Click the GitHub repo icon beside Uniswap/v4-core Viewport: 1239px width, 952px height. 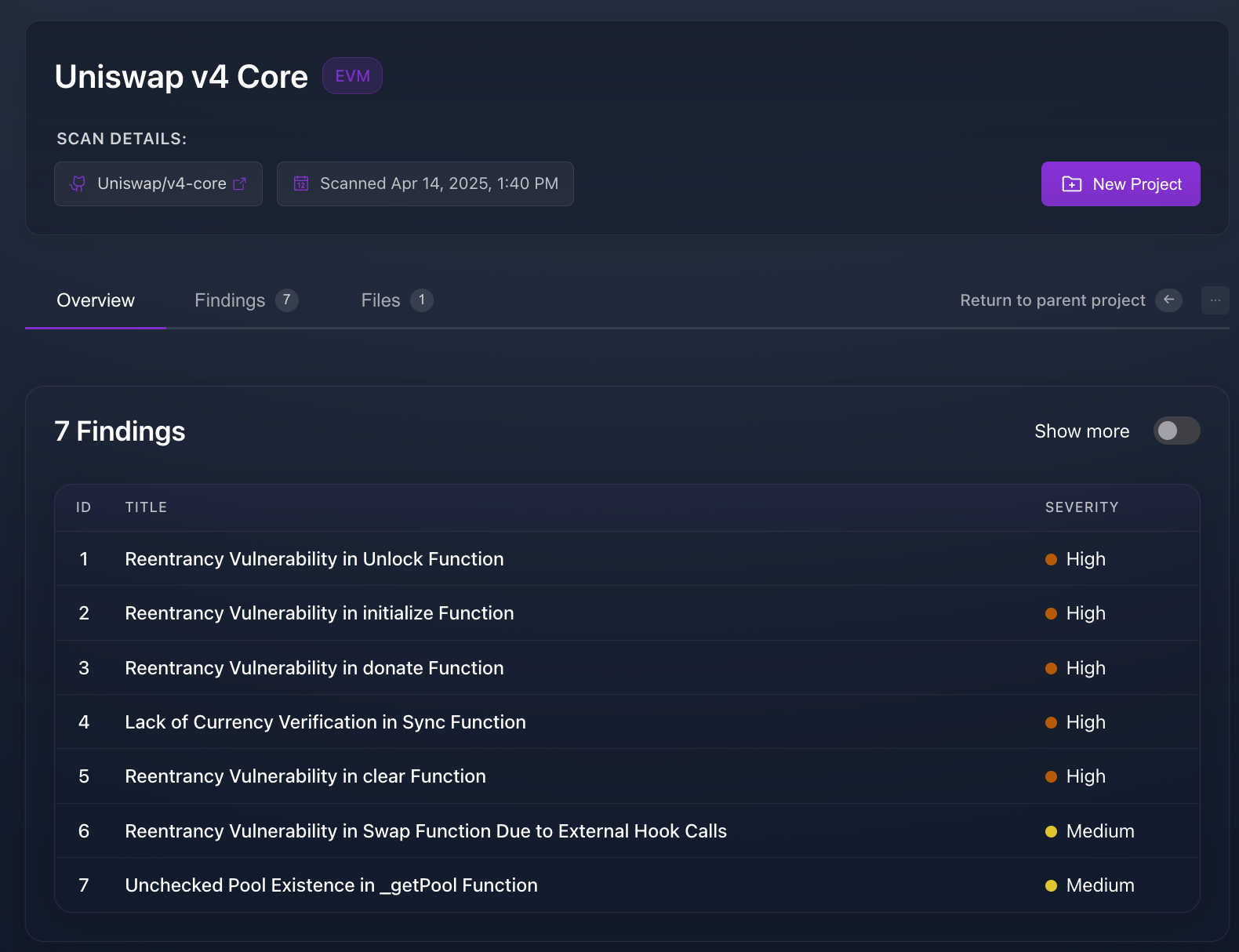pyautogui.click(x=78, y=183)
